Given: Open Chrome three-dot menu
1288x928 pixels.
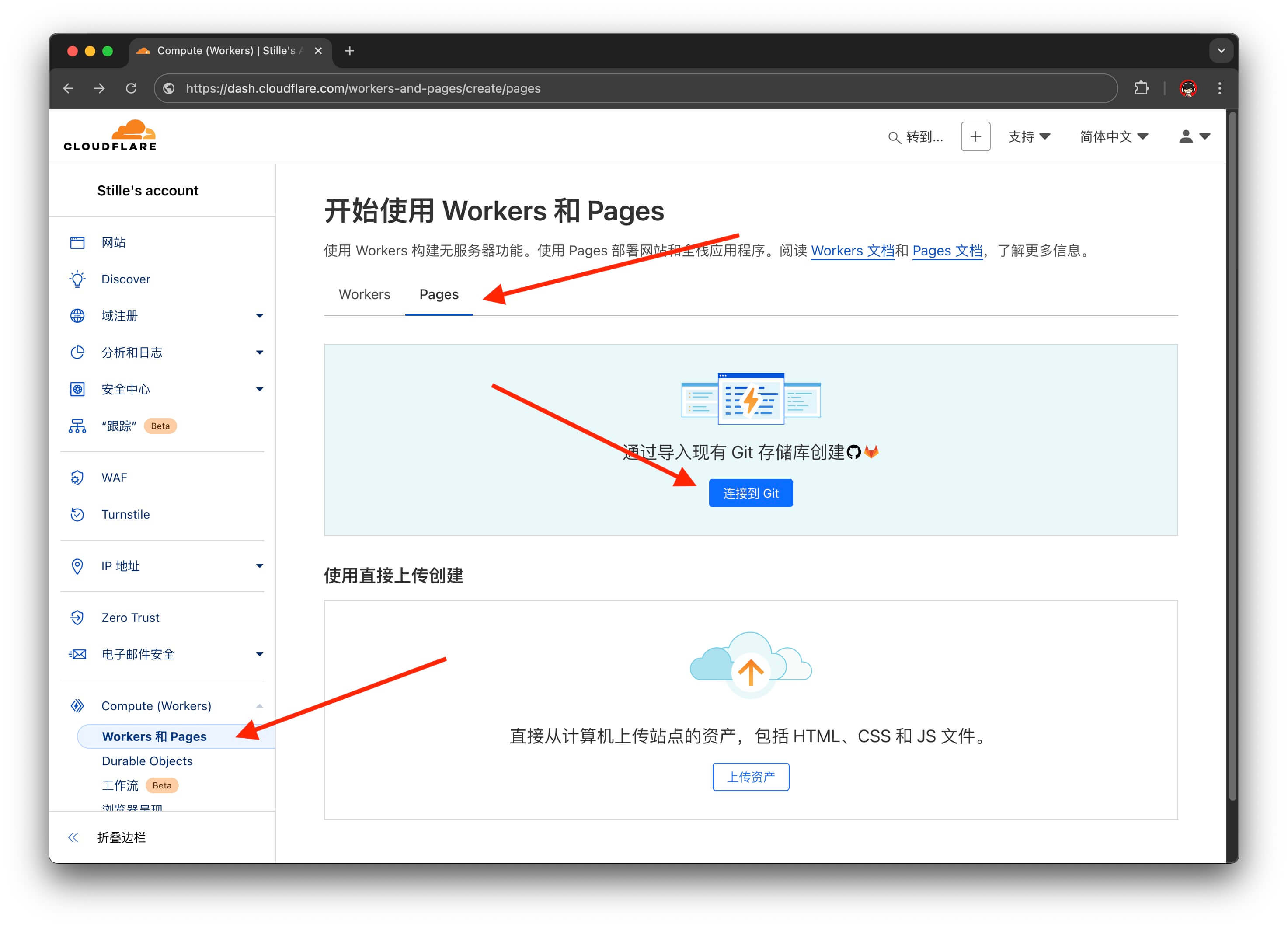Looking at the screenshot, I should coord(1219,89).
